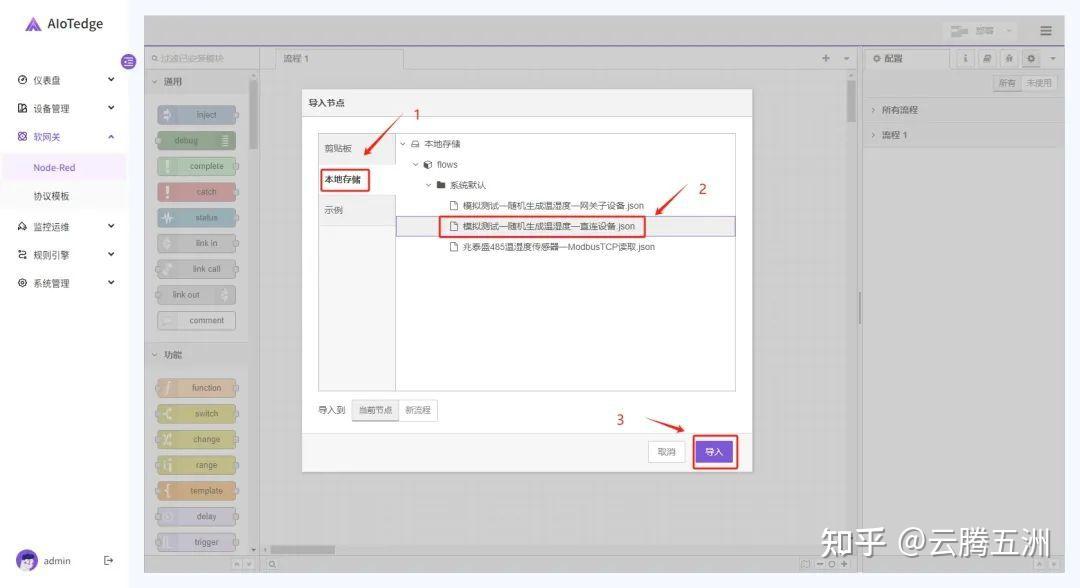
Task: Select the link out node in the palette
Action: tap(196, 294)
